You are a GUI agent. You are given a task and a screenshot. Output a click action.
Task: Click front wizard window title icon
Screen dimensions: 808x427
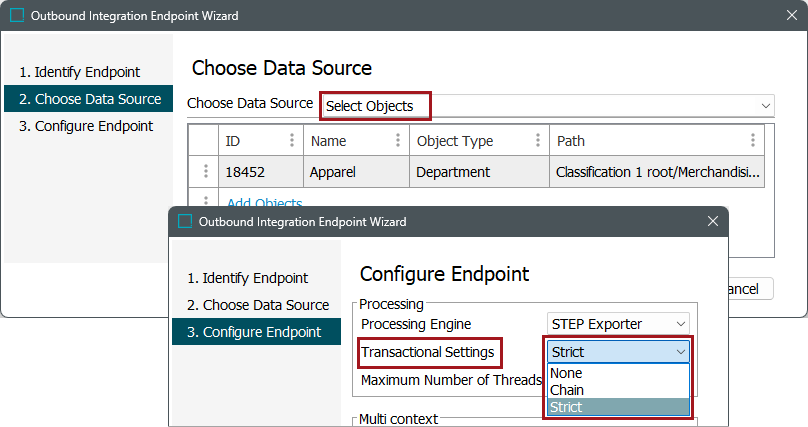click(185, 221)
